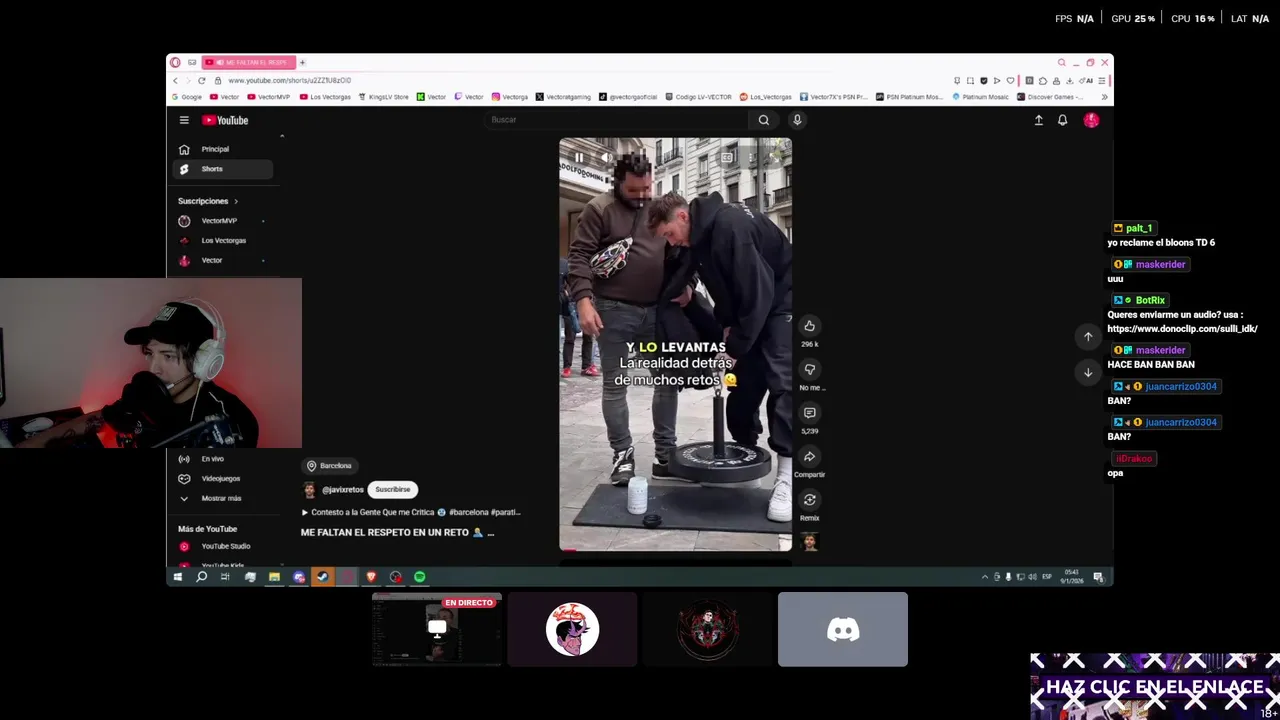Mute the Short's volume

pyautogui.click(x=605, y=157)
